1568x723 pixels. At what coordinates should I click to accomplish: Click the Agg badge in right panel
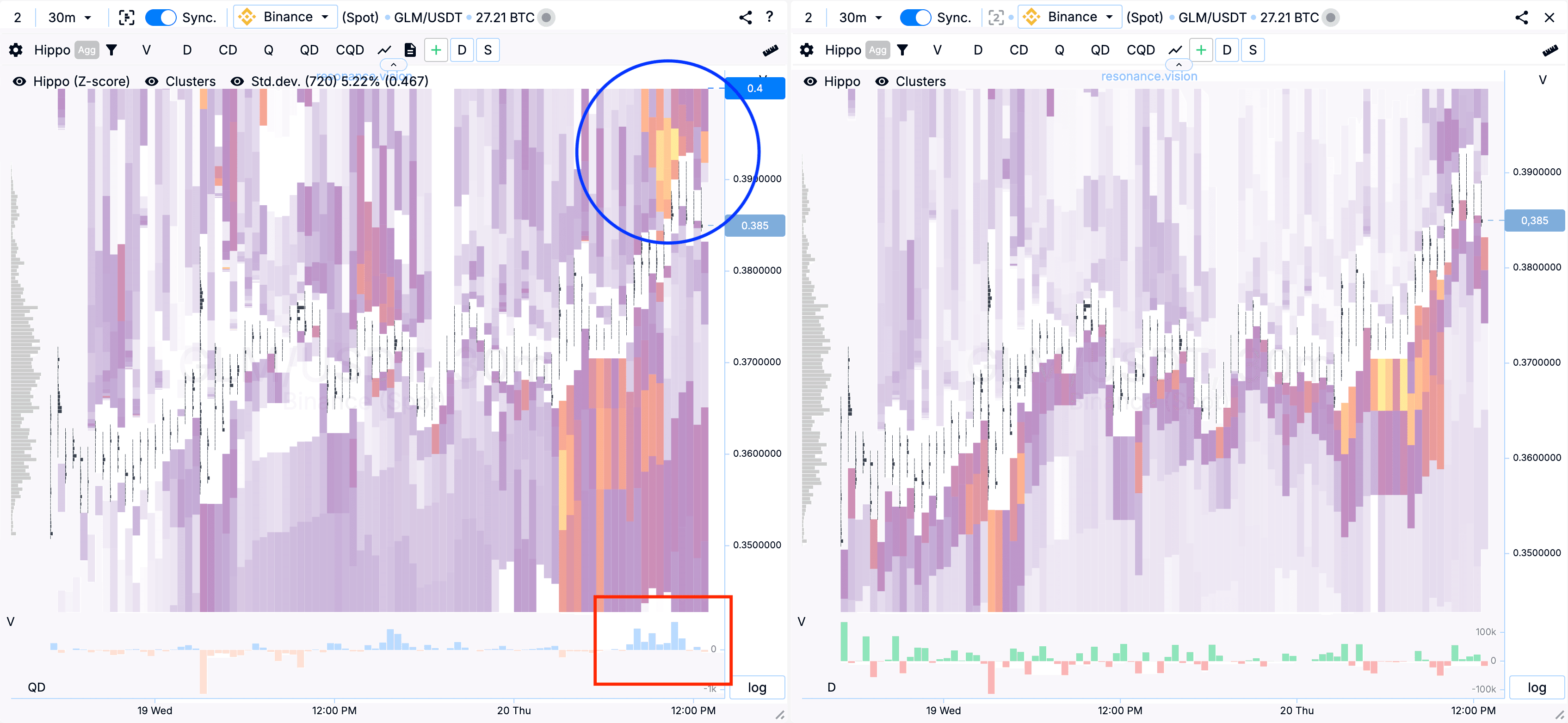click(x=878, y=50)
